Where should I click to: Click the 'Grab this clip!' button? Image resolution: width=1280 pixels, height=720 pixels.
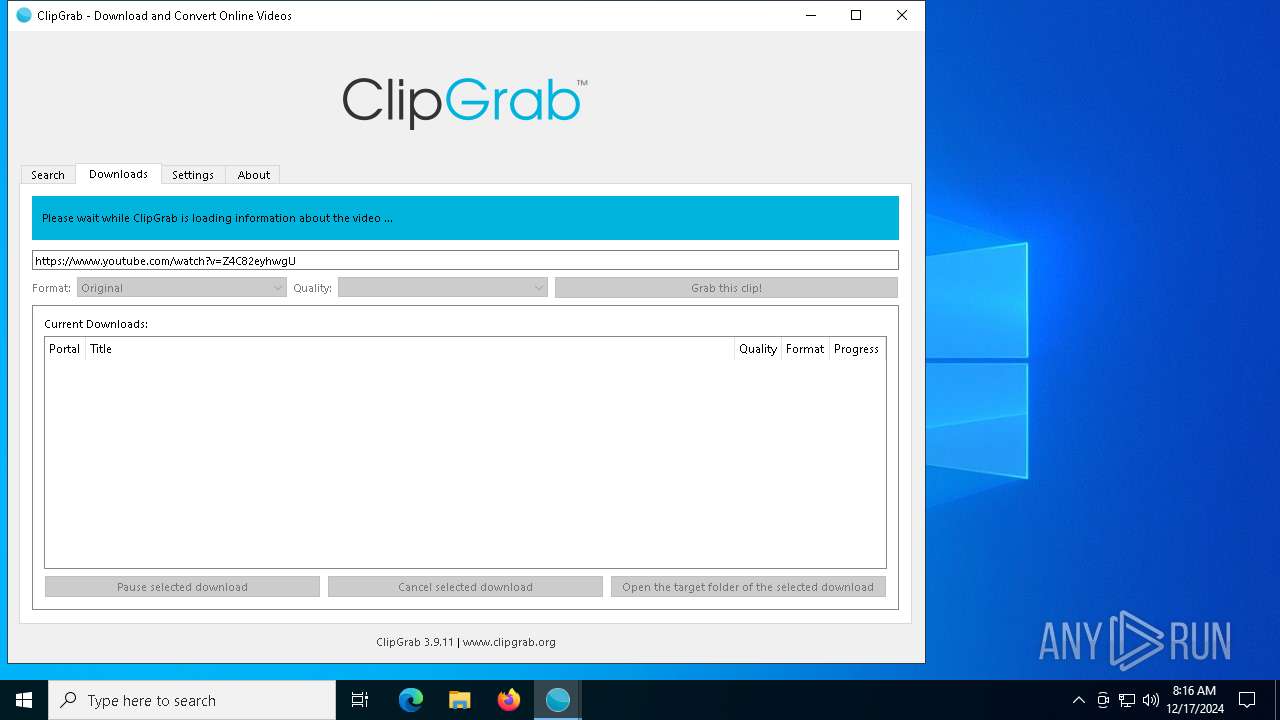[x=726, y=288]
